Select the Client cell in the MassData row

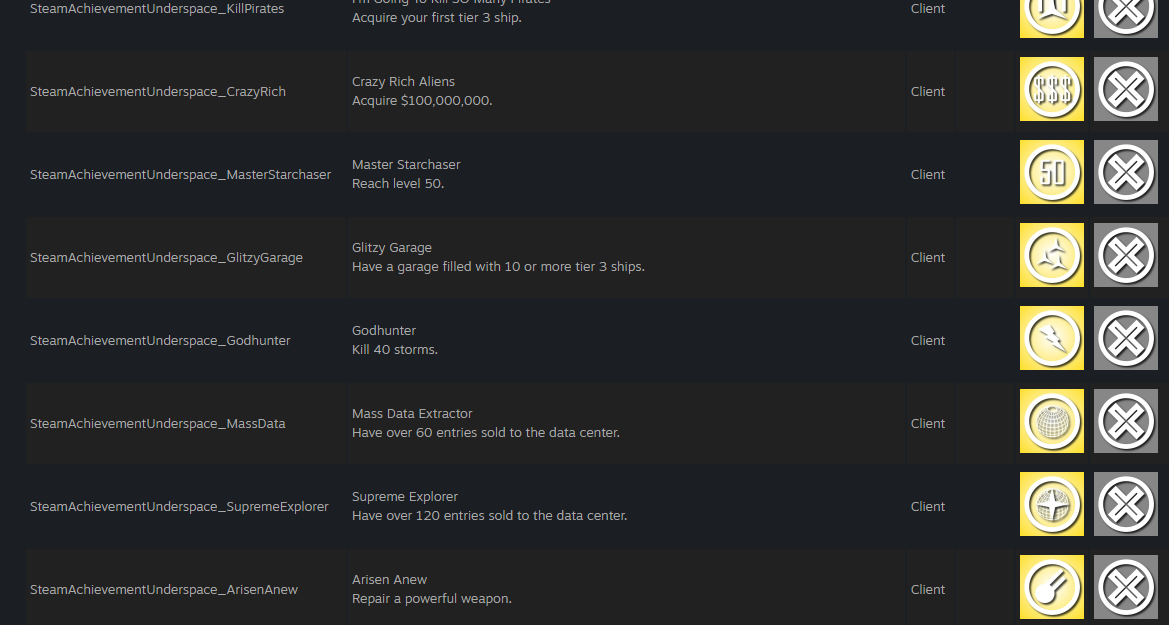(927, 424)
